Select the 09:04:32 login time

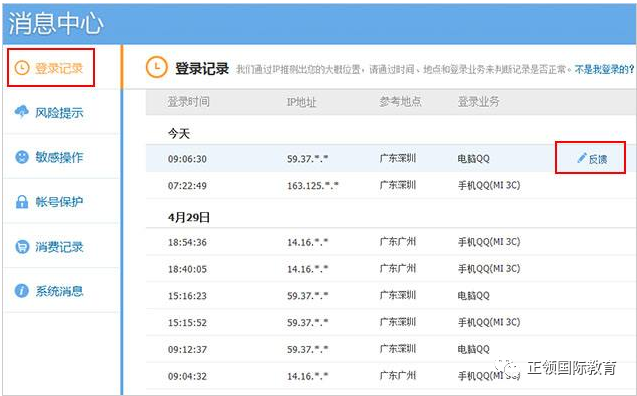click(187, 376)
